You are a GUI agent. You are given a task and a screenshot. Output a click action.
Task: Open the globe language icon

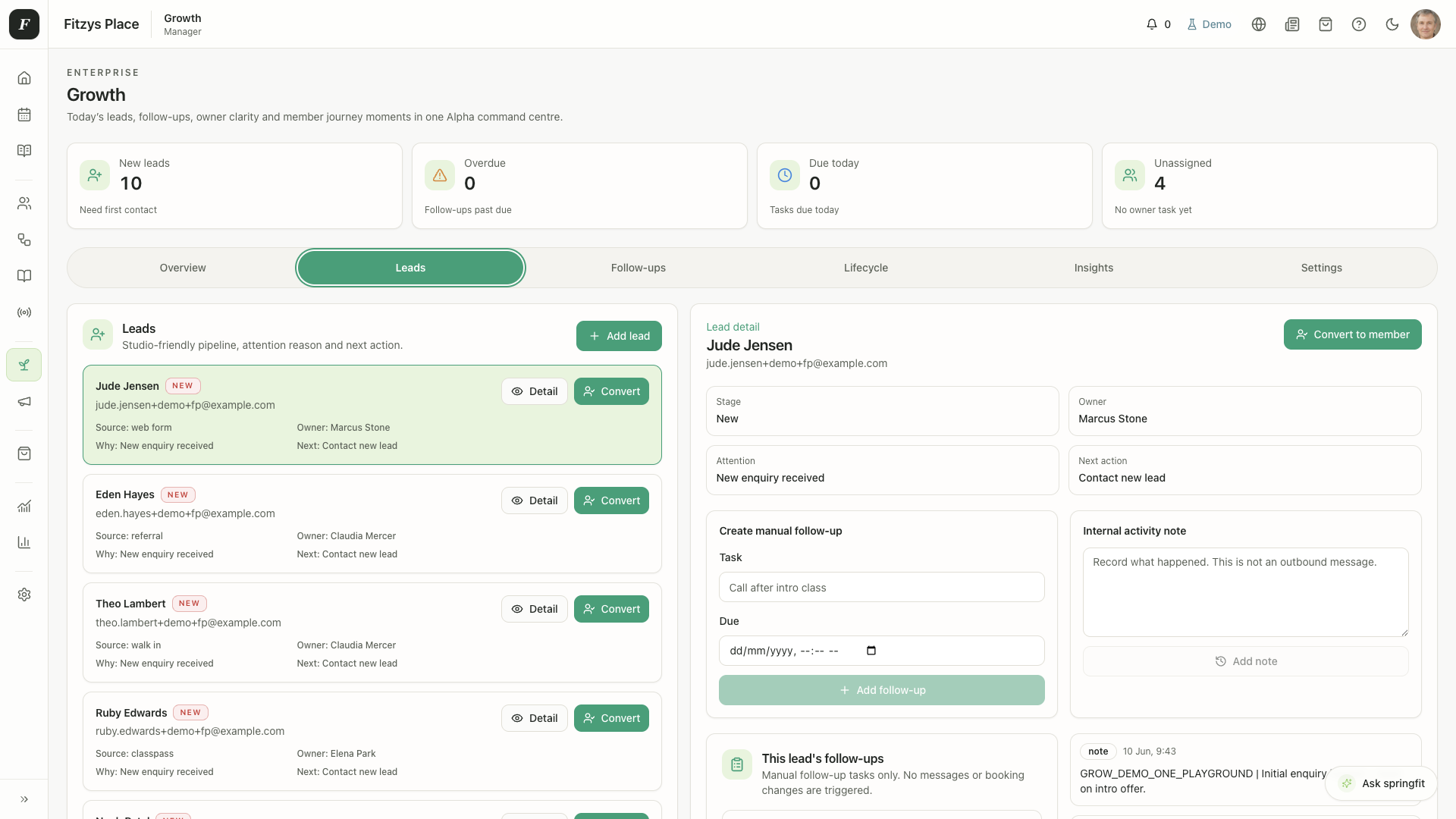[1259, 24]
